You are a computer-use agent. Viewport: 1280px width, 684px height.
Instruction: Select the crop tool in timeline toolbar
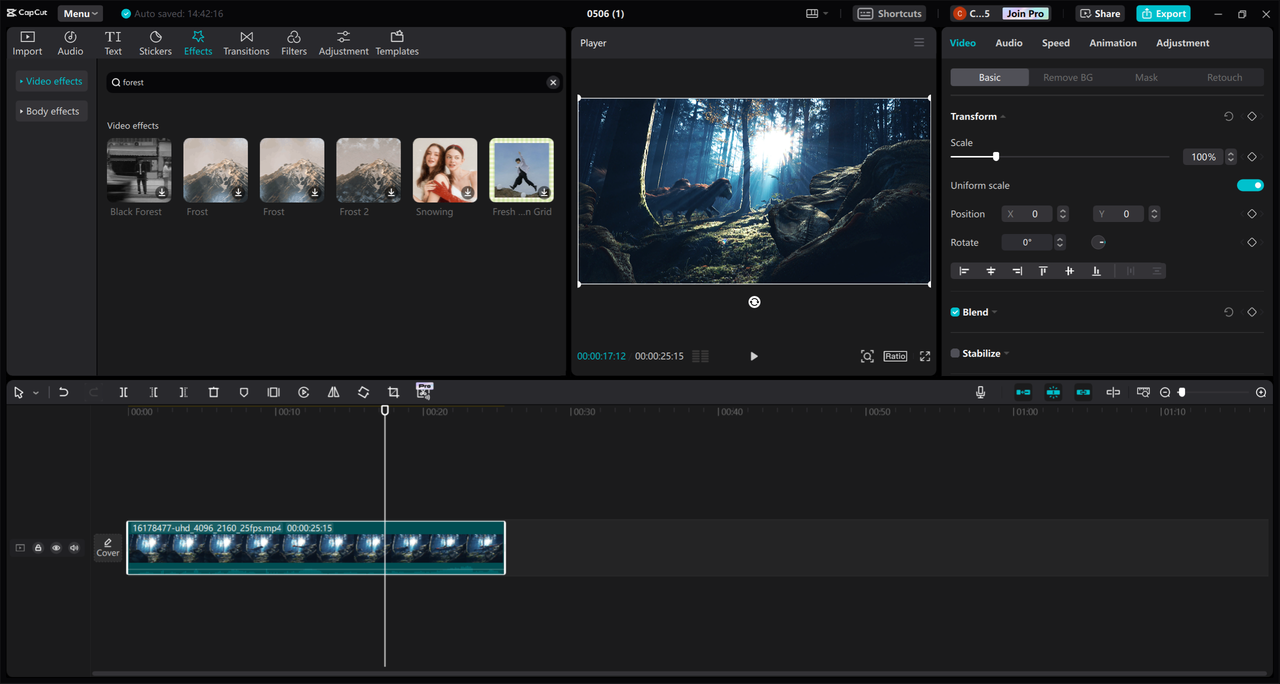coord(393,393)
